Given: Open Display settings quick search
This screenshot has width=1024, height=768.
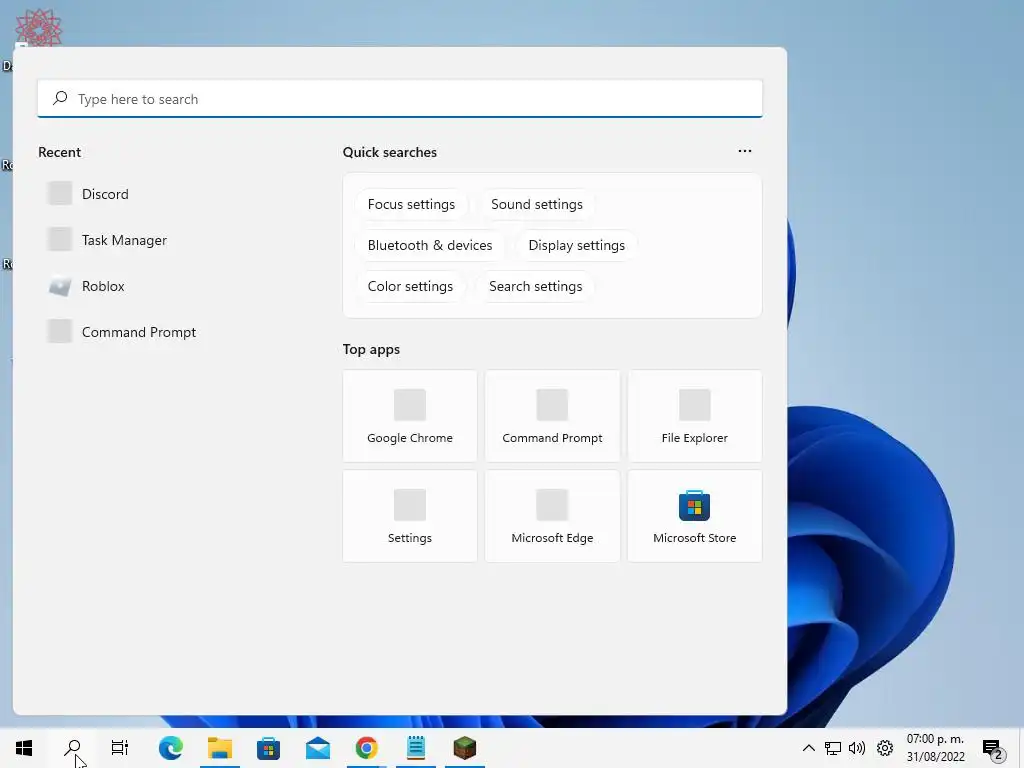Looking at the screenshot, I should pyautogui.click(x=577, y=246).
